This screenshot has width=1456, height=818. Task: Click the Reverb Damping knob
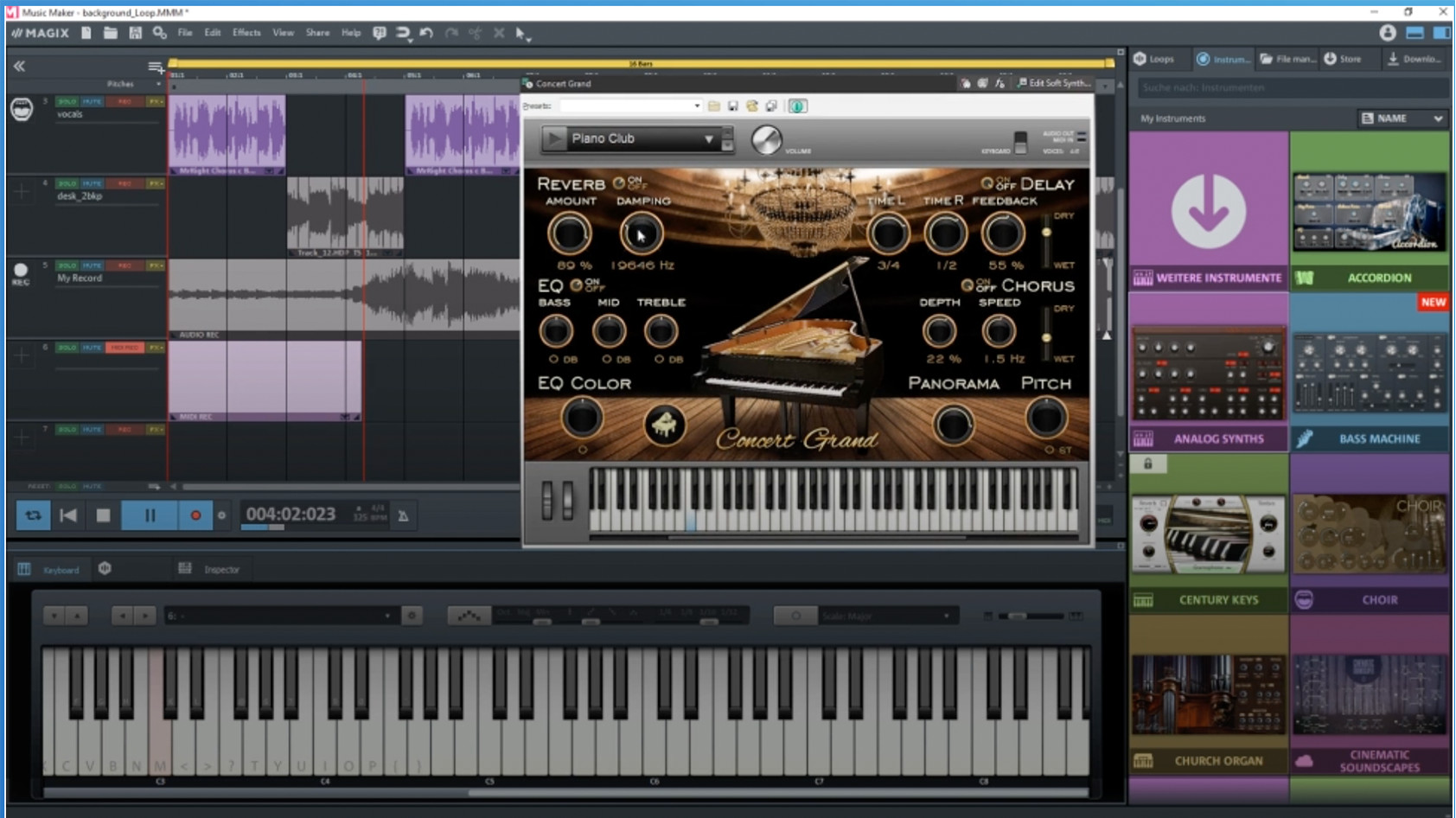click(642, 233)
